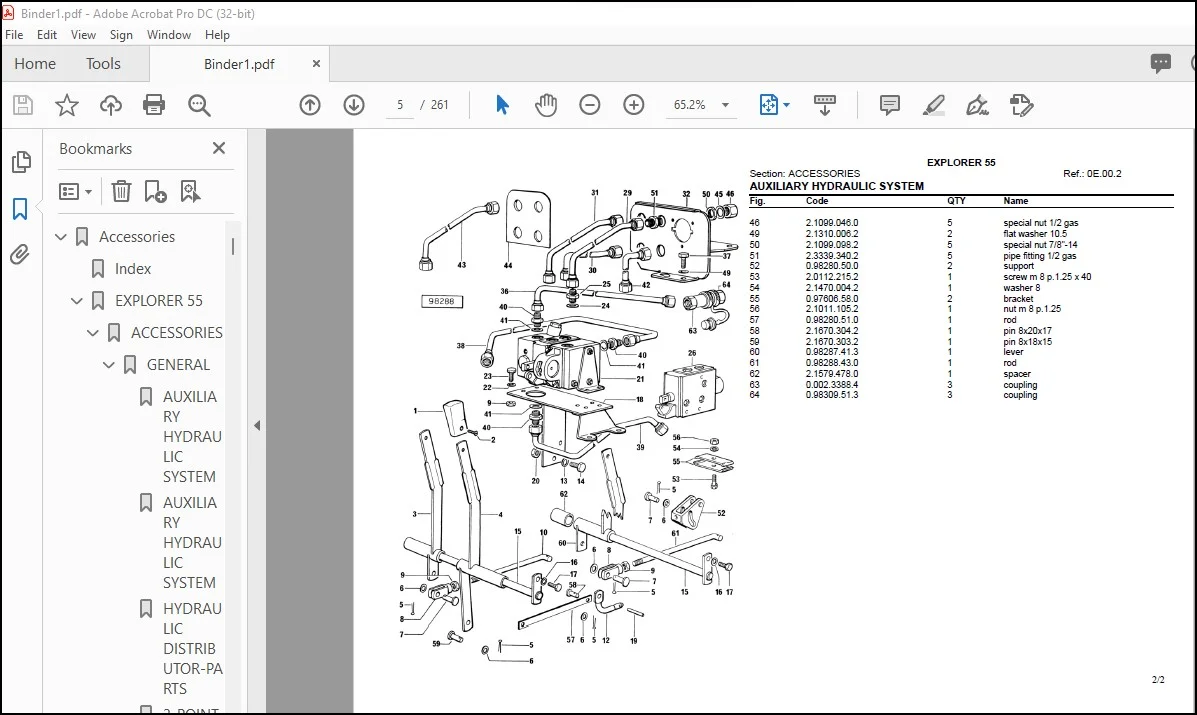Viewport: 1197px width, 715px height.
Task: Select the Highlight text pen tool
Action: [933, 105]
